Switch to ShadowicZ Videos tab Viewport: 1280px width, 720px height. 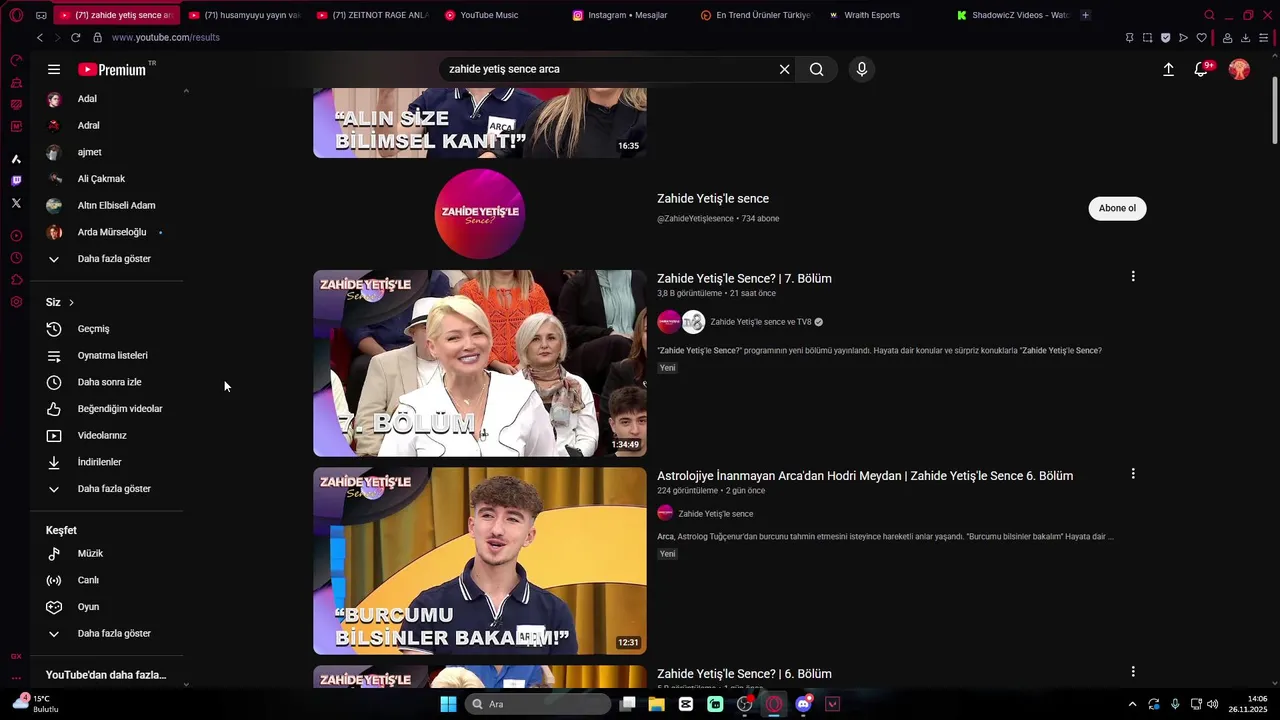(1012, 15)
